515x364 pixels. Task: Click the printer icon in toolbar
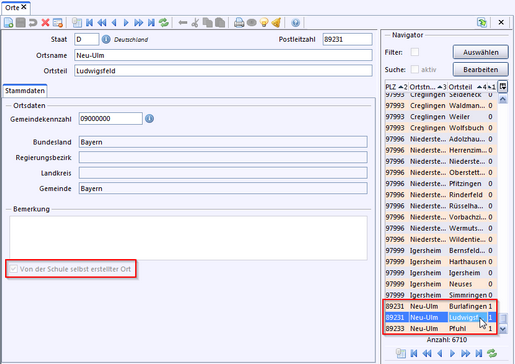point(239,23)
